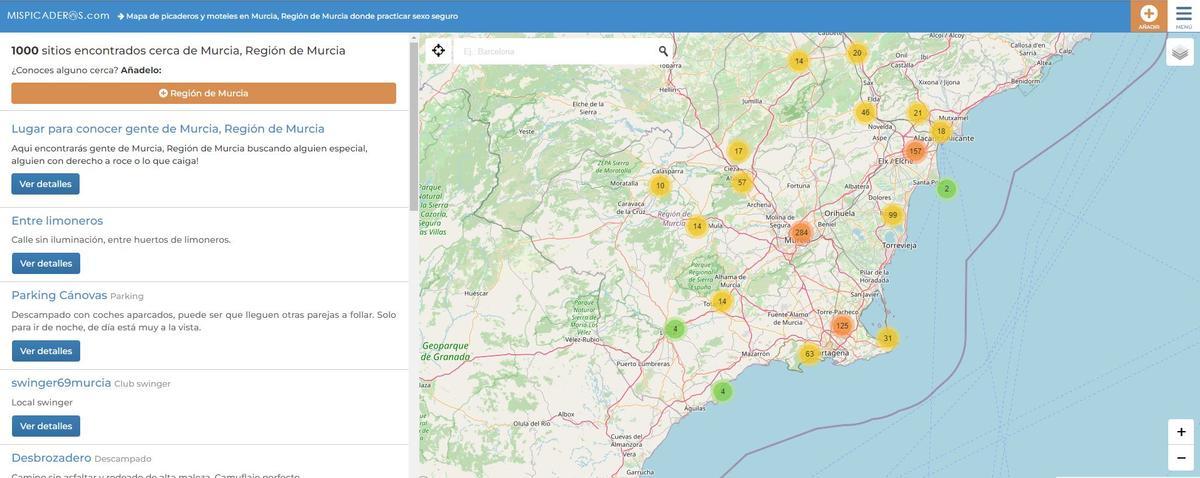Click Ver detalles for Parking Cánovas
Image resolution: width=1200 pixels, height=478 pixels.
click(x=46, y=351)
